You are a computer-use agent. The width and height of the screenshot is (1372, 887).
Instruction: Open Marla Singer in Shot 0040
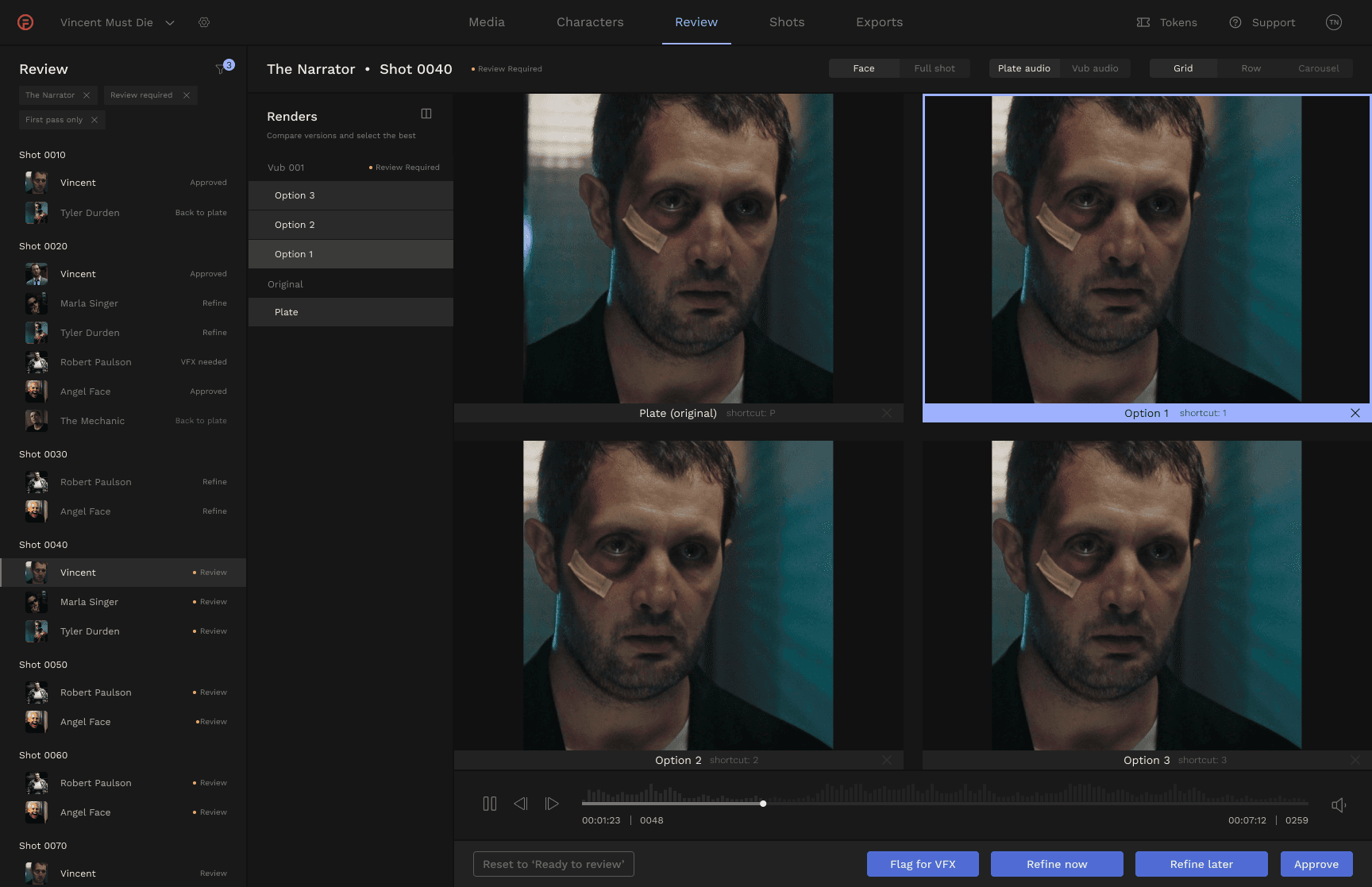123,602
